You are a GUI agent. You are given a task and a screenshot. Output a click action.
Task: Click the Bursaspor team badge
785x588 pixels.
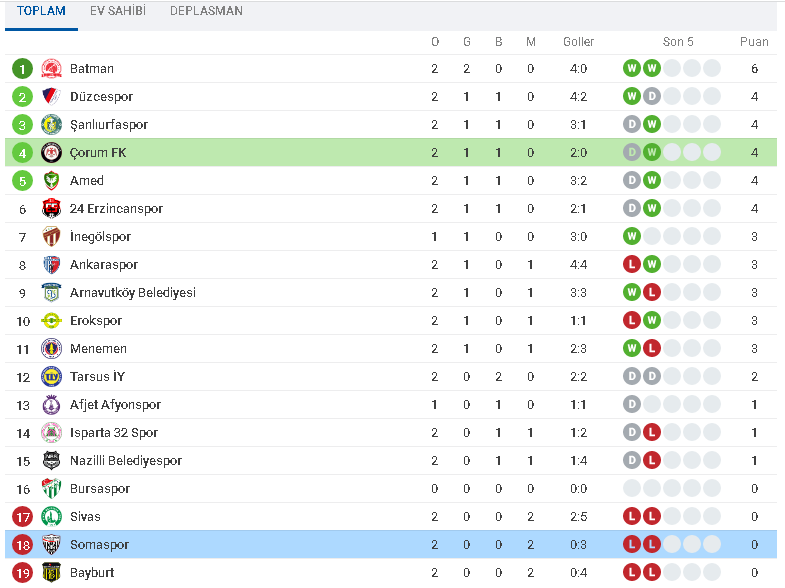tap(51, 489)
